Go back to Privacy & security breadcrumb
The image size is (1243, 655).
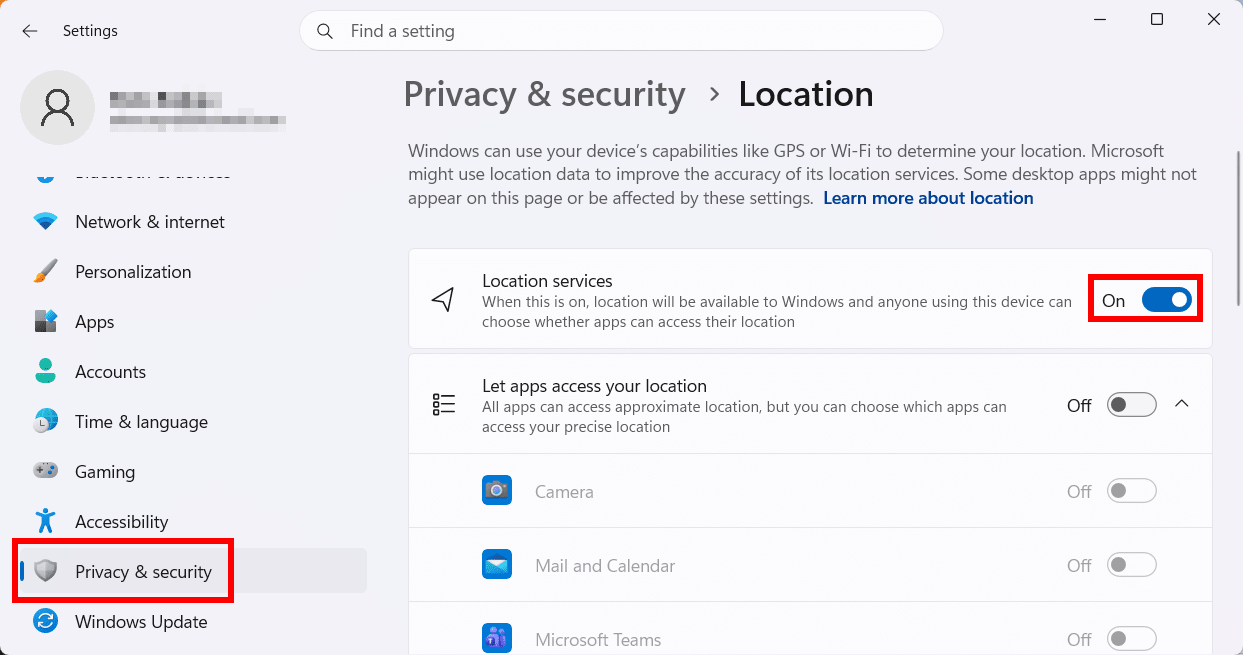coord(544,94)
